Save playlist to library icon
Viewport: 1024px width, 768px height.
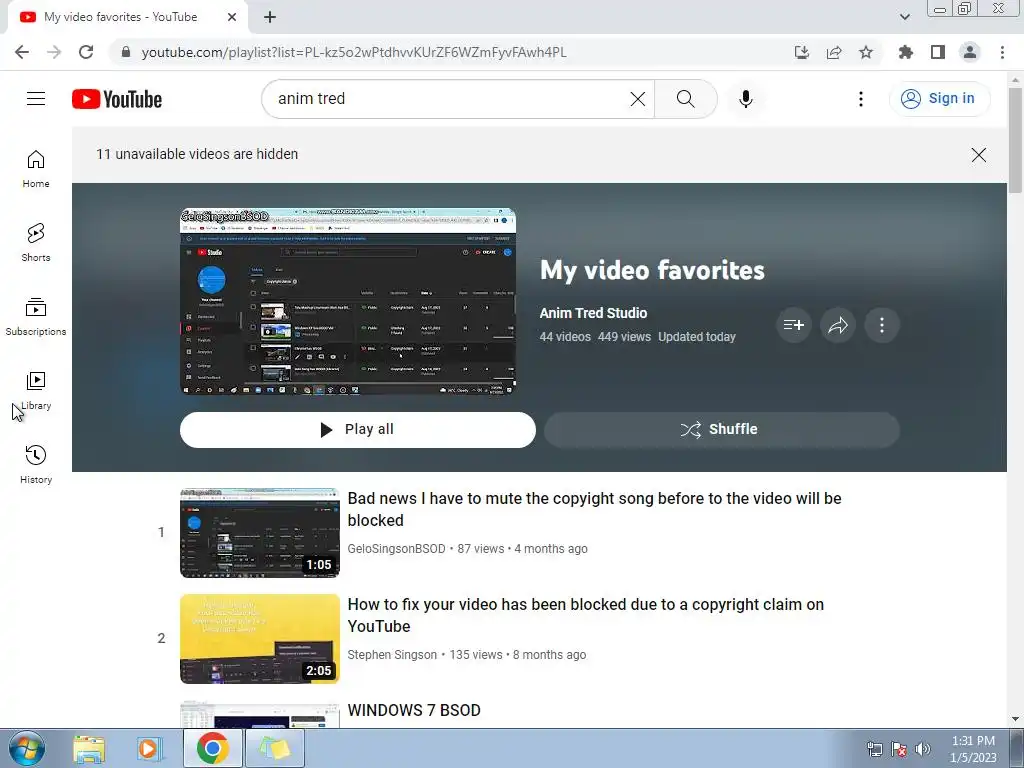tap(793, 325)
